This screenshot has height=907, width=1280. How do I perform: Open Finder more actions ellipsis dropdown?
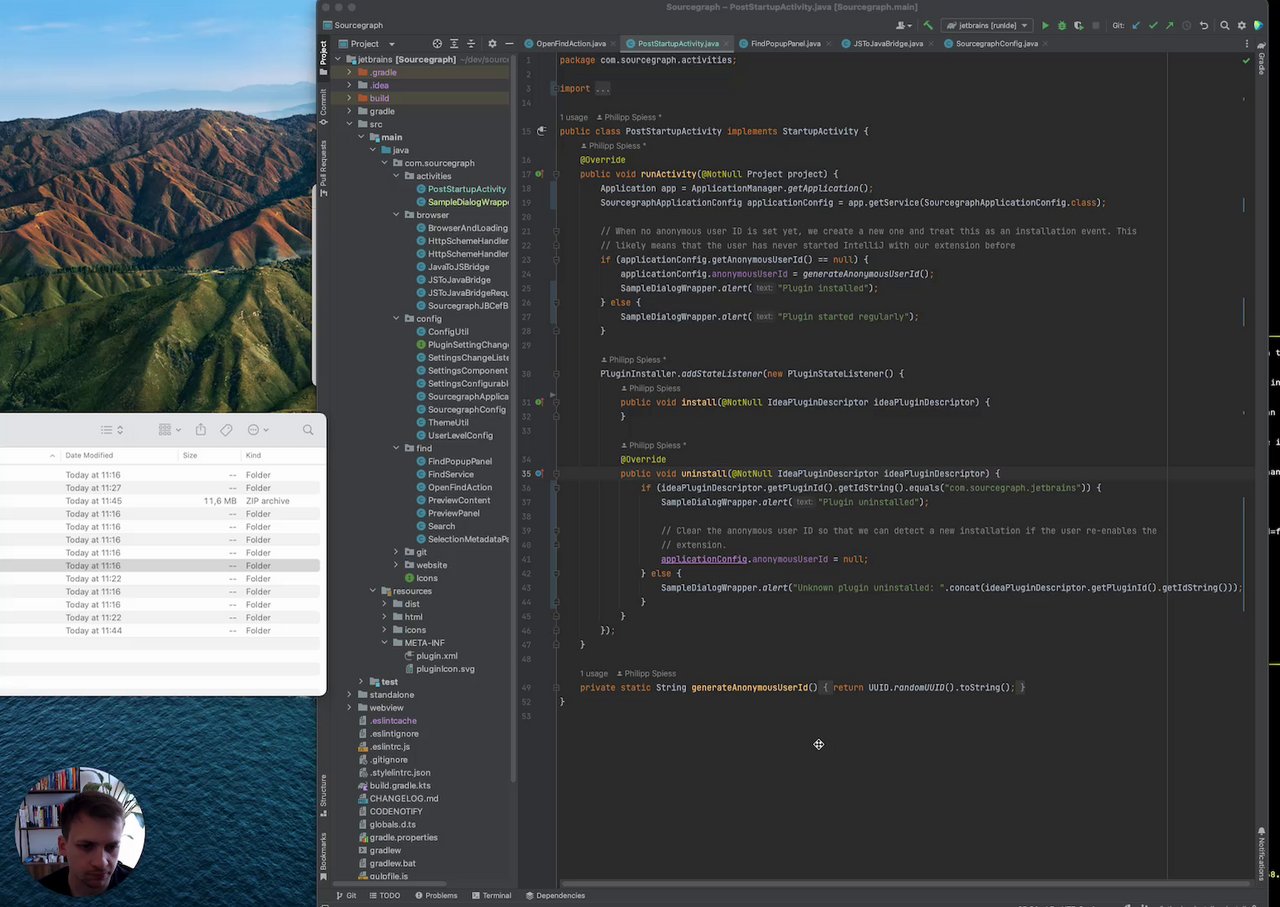click(258, 430)
